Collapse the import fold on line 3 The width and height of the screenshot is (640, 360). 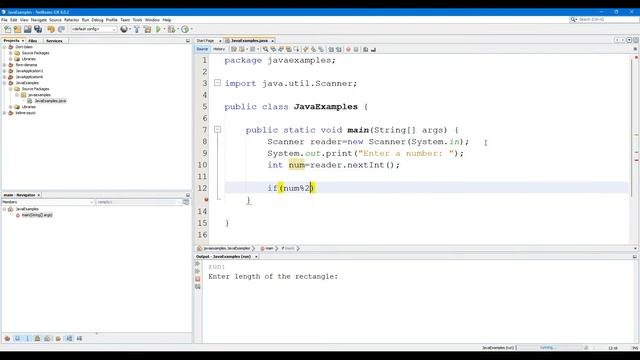tap(218, 83)
